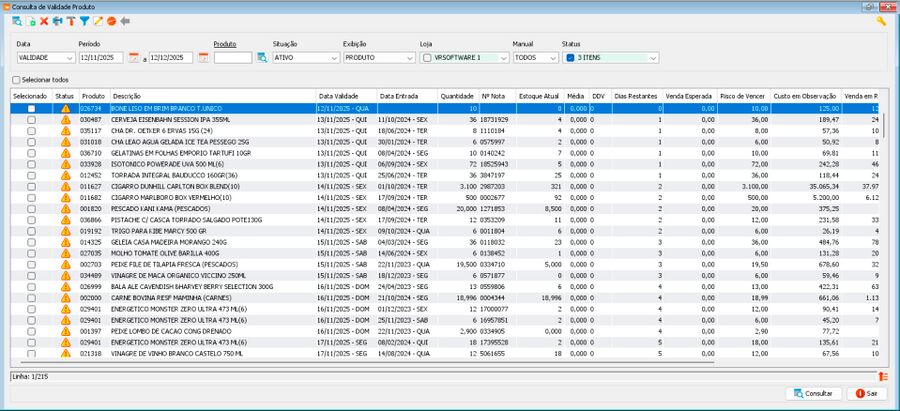Click the red X delete toolbar icon
The height and width of the screenshot is (411, 900).
tap(44, 21)
